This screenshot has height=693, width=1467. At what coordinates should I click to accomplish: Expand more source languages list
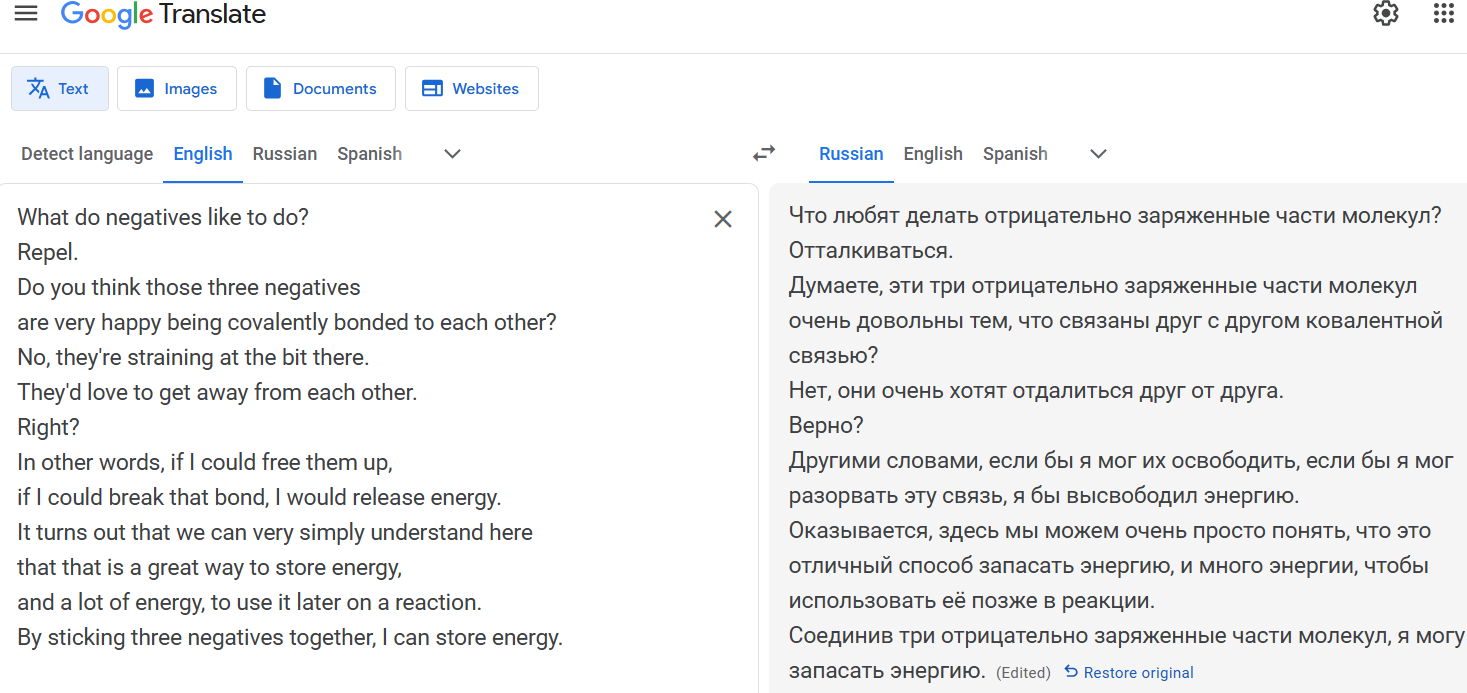(x=452, y=154)
